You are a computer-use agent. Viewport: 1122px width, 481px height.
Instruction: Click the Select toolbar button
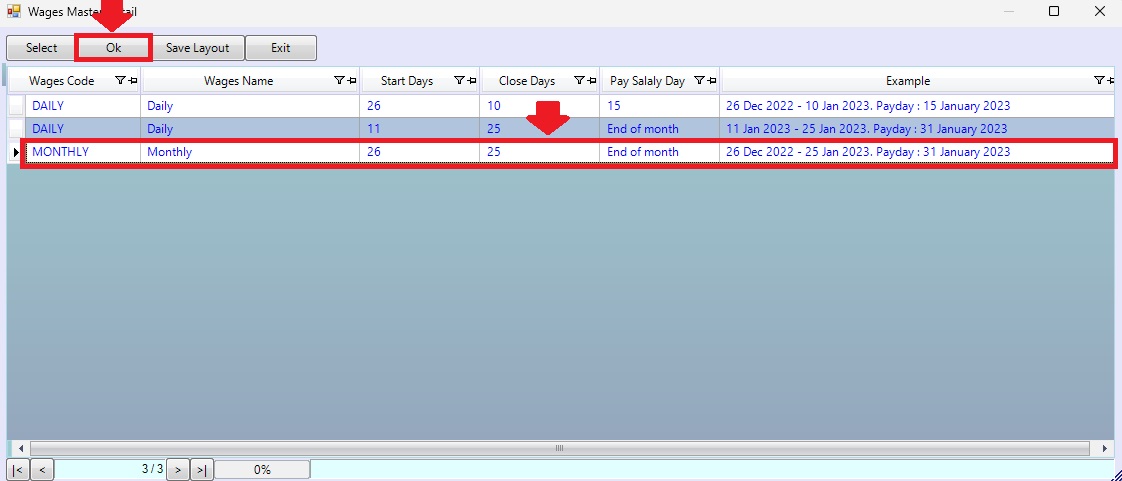click(41, 48)
